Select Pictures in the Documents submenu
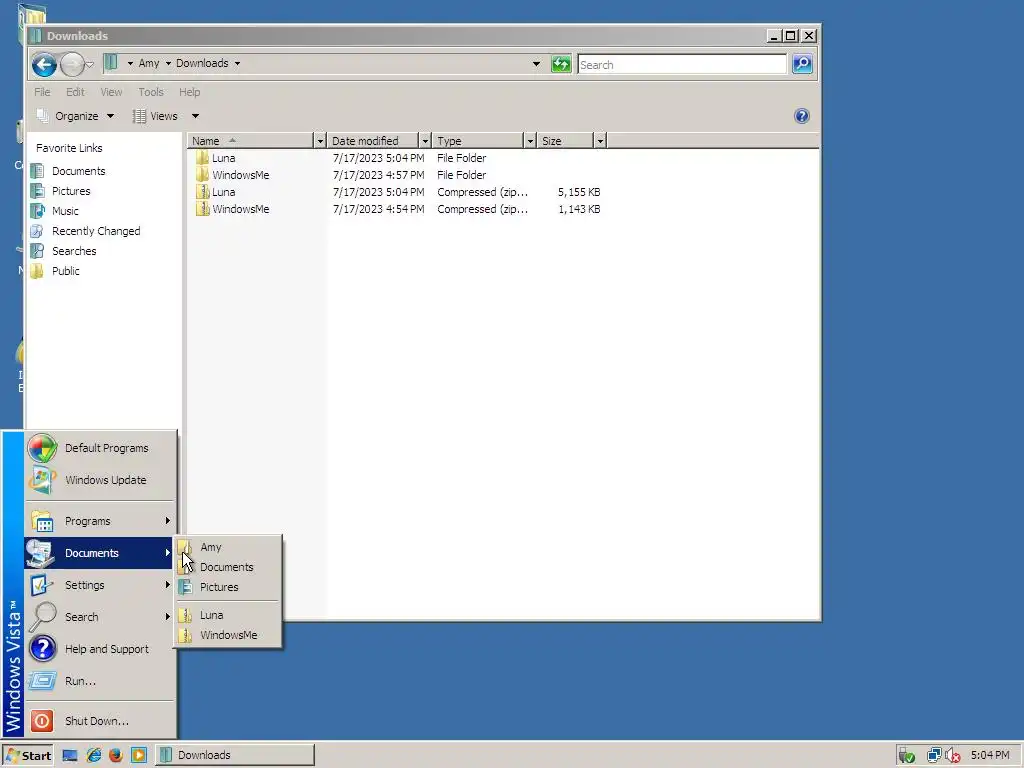Screen dimensions: 1024x768 (x=228, y=587)
